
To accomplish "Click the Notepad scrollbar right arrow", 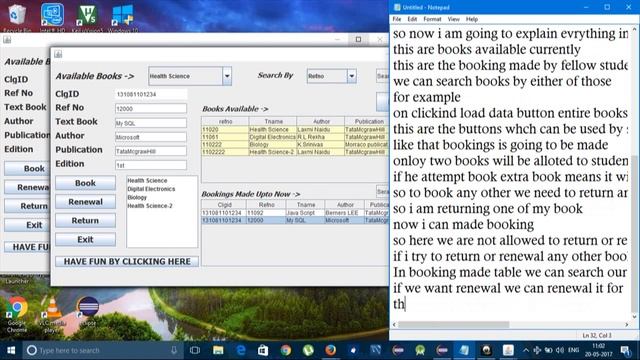I will (x=627, y=324).
